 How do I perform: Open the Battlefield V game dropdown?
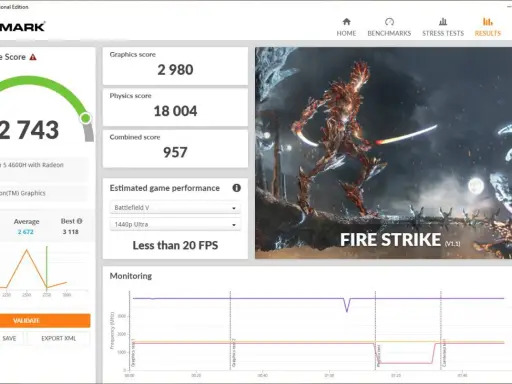(175, 208)
